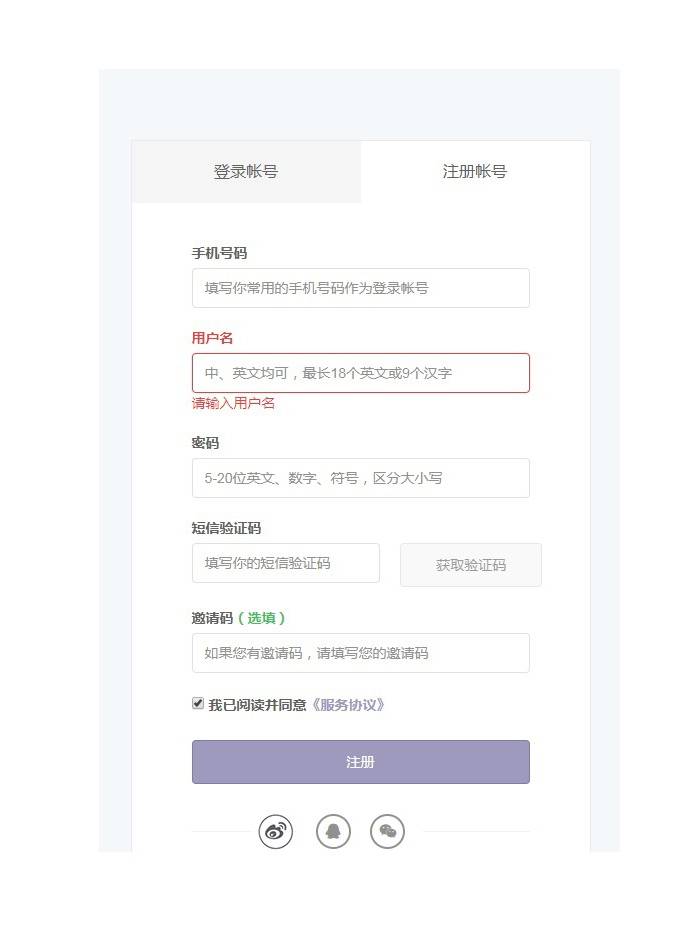Sign up with the Weibo icon
The image size is (678, 925).
[276, 831]
